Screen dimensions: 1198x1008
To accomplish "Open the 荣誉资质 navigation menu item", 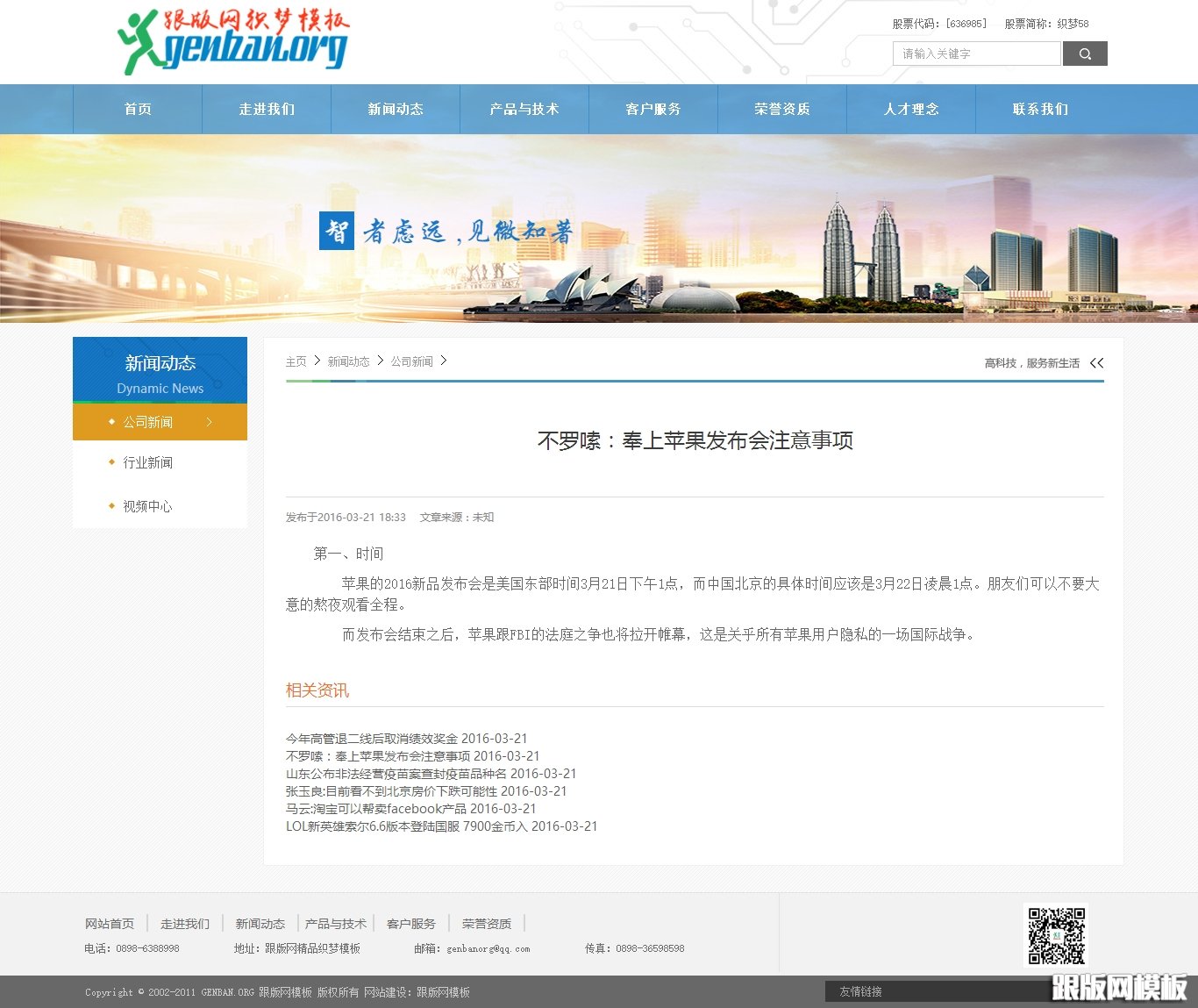I will [x=781, y=109].
